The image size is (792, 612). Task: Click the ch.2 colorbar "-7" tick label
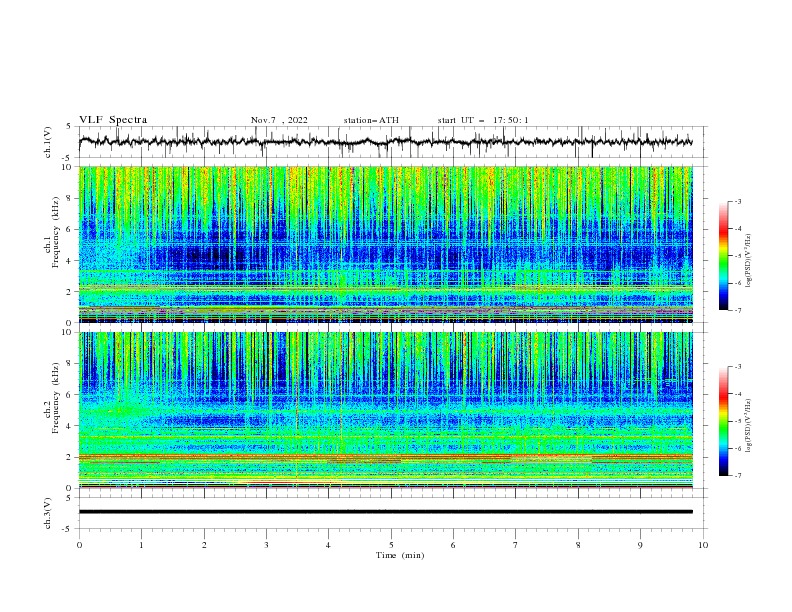(738, 475)
